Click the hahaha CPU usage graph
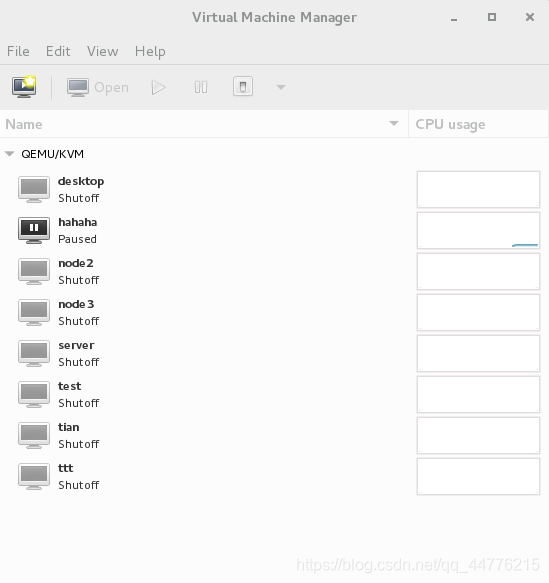549x583 pixels. point(478,231)
